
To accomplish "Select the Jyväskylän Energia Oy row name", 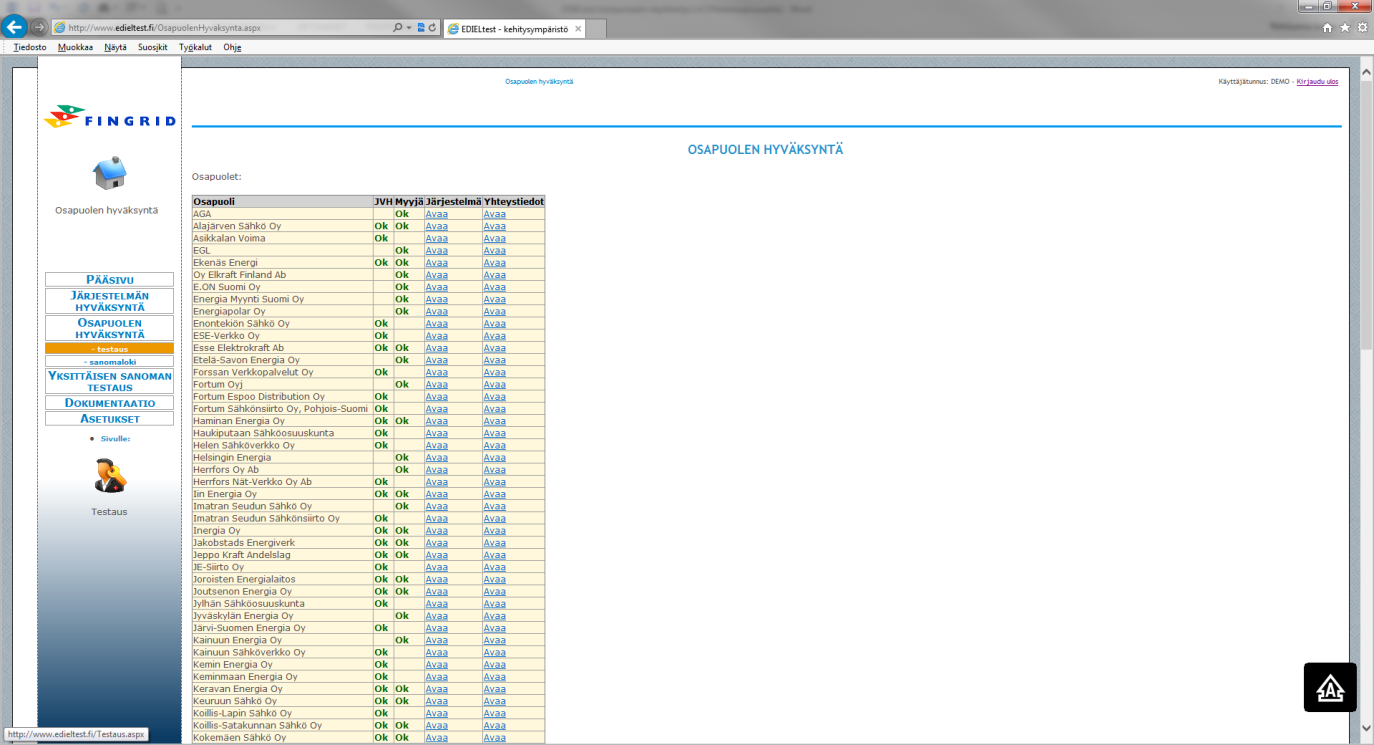I will tap(243, 616).
